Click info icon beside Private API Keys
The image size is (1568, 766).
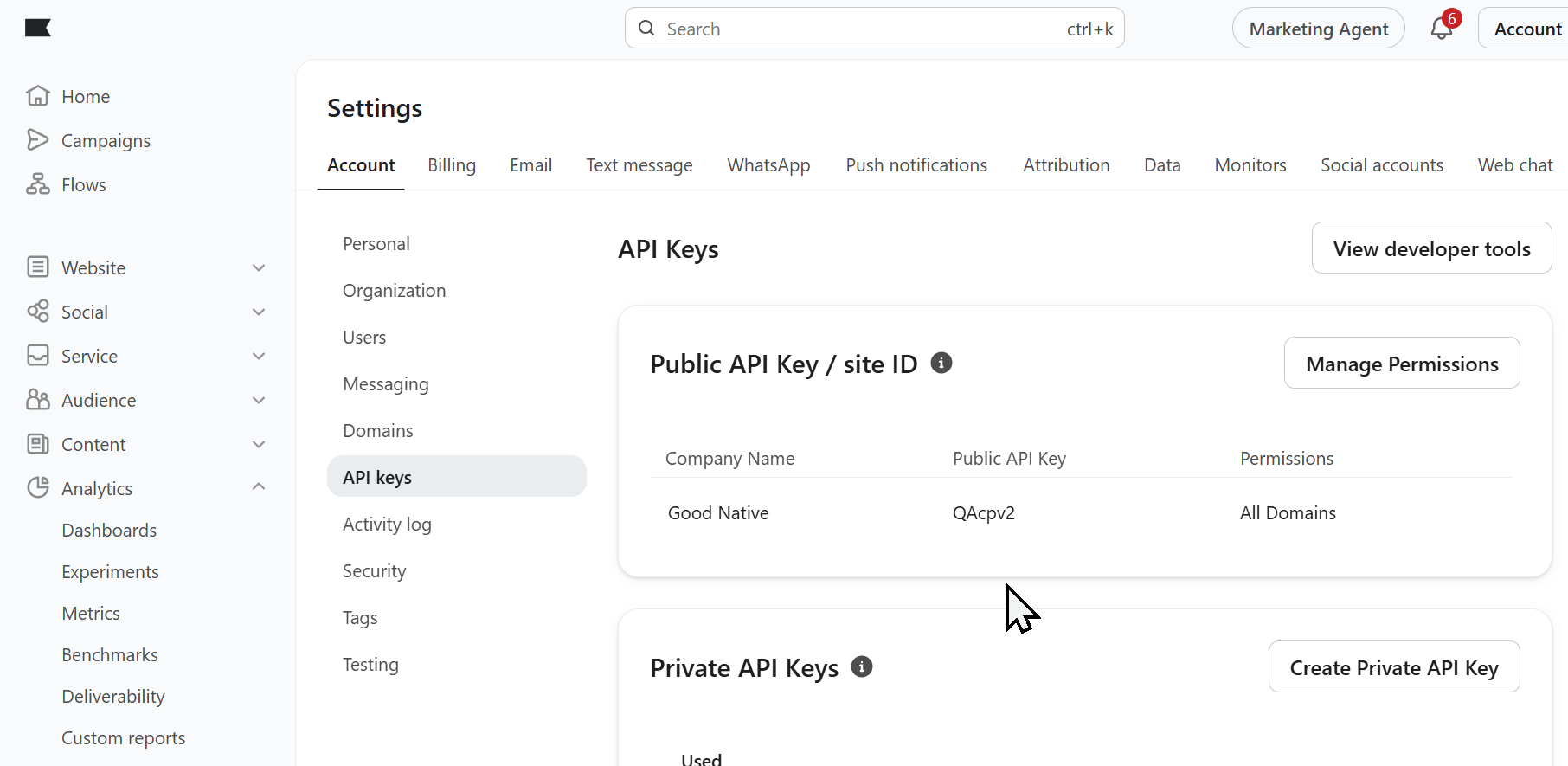pyautogui.click(x=862, y=666)
